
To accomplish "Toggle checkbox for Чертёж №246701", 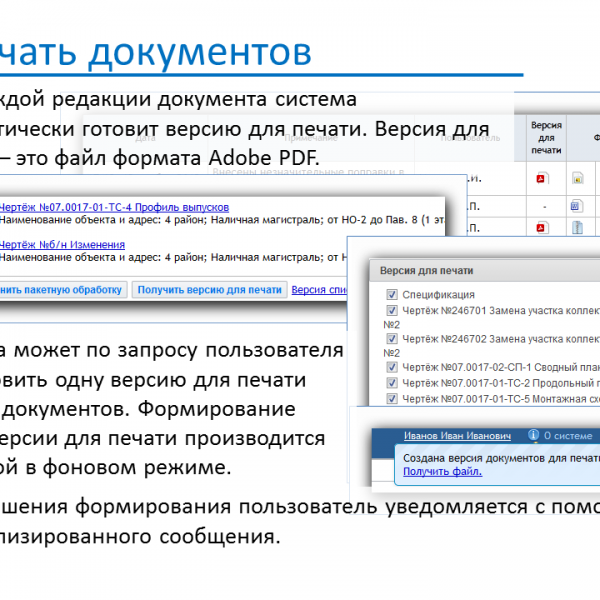I will (x=392, y=310).
